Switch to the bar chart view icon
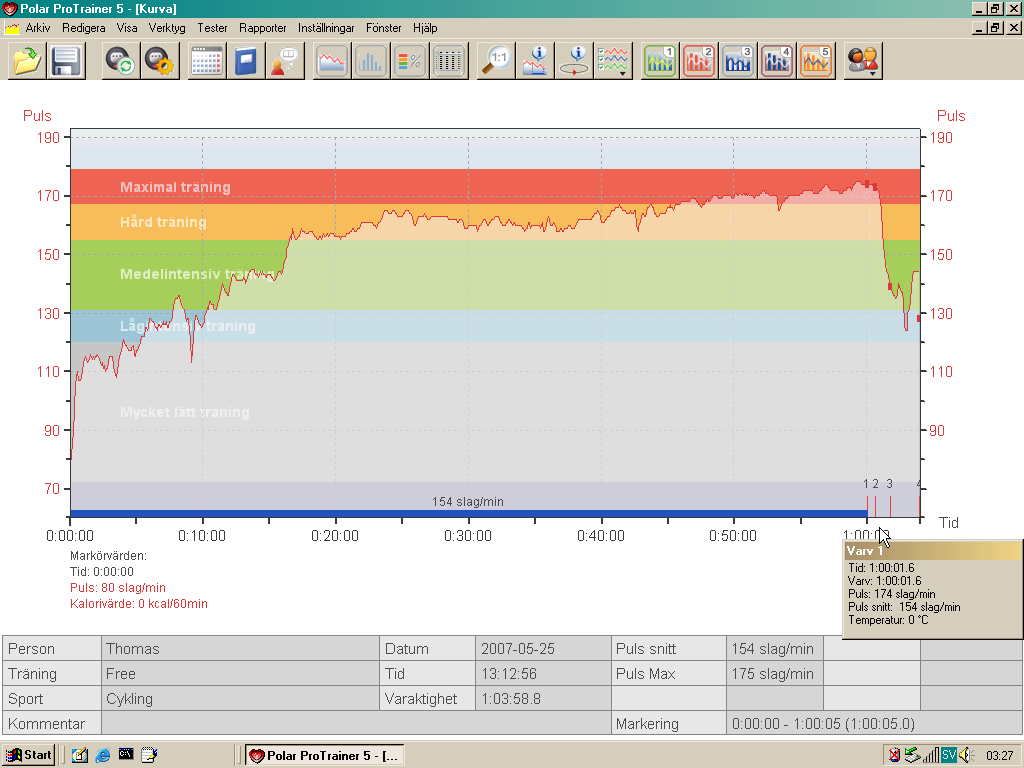Viewport: 1024px width, 768px height. (371, 61)
